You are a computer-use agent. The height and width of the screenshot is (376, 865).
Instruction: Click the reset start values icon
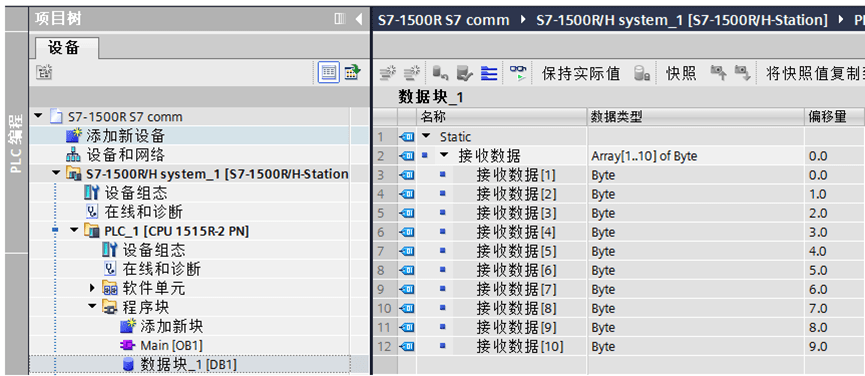(x=440, y=73)
